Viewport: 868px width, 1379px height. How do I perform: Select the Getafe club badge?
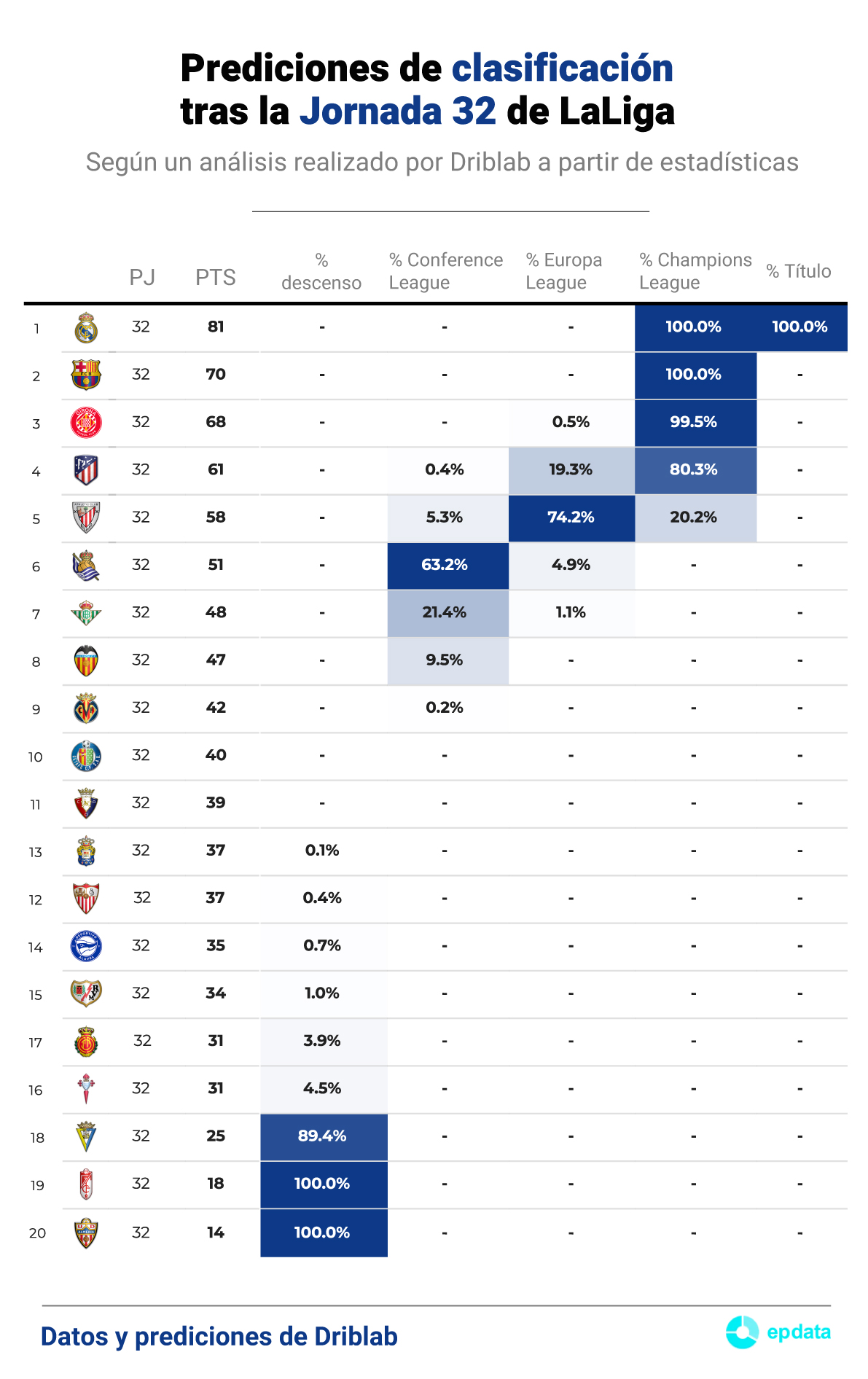[86, 756]
